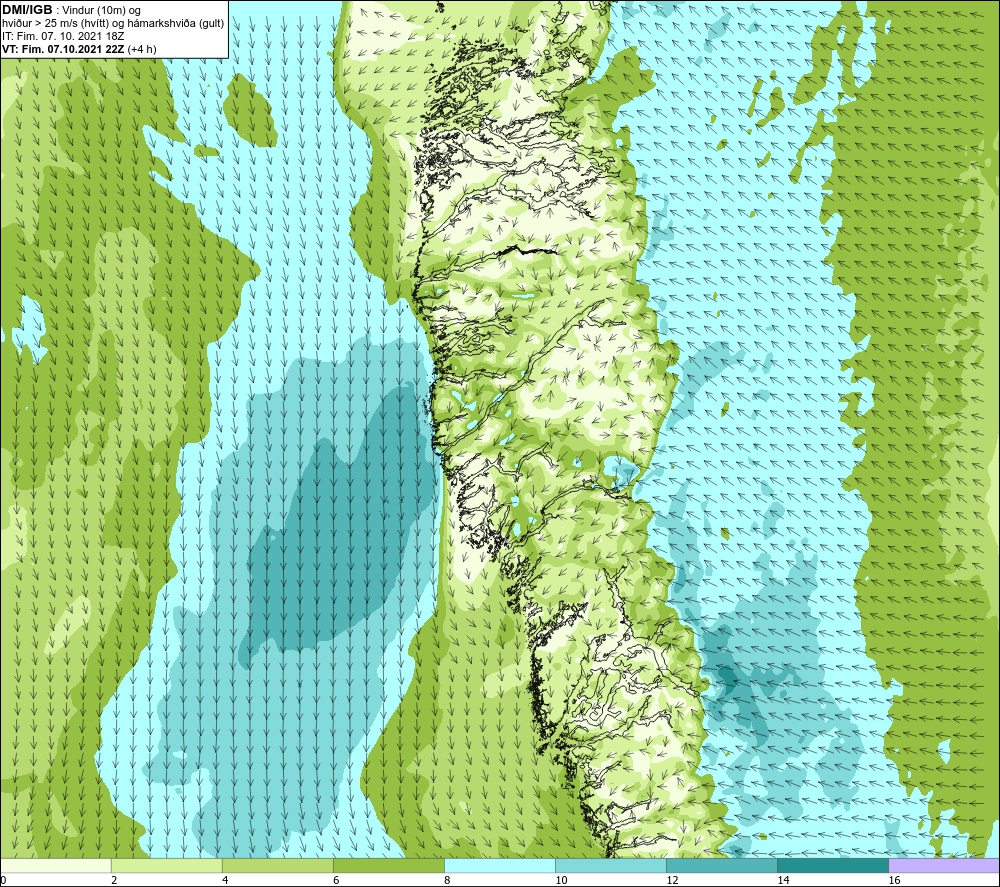
Task: Click the purple legend swatch above 16 m/s
Action: pyautogui.click(x=944, y=865)
